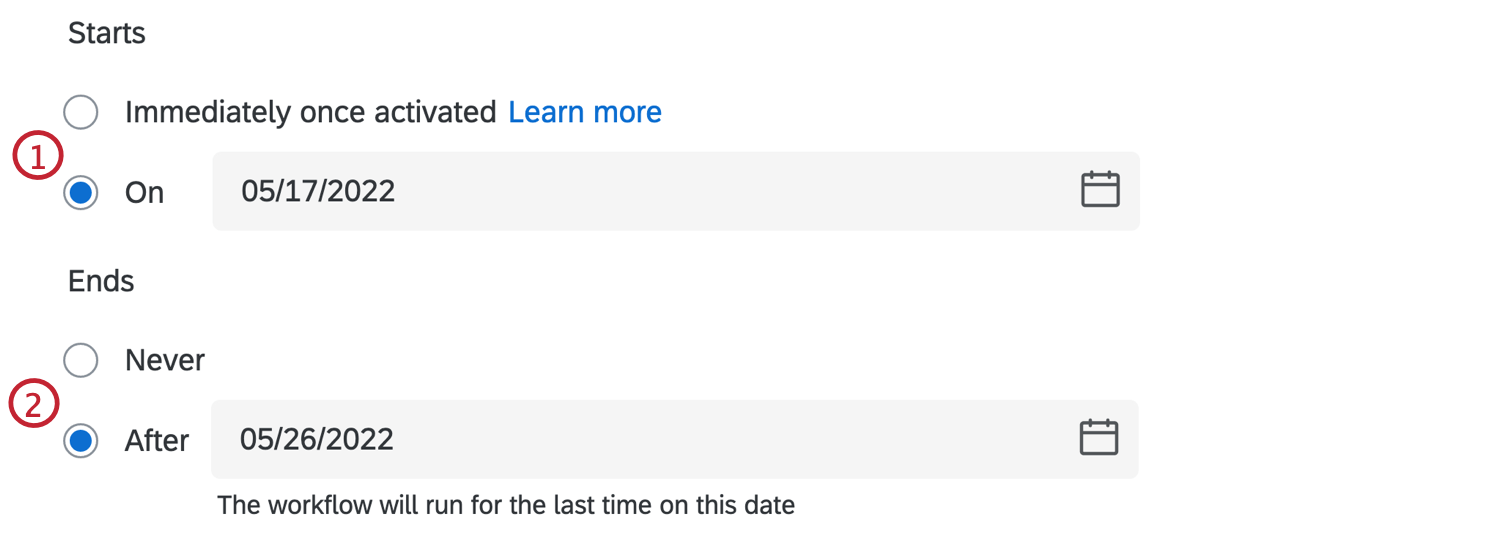Select the 'After' ends radio button
This screenshot has width=1502, height=558.
coord(80,440)
